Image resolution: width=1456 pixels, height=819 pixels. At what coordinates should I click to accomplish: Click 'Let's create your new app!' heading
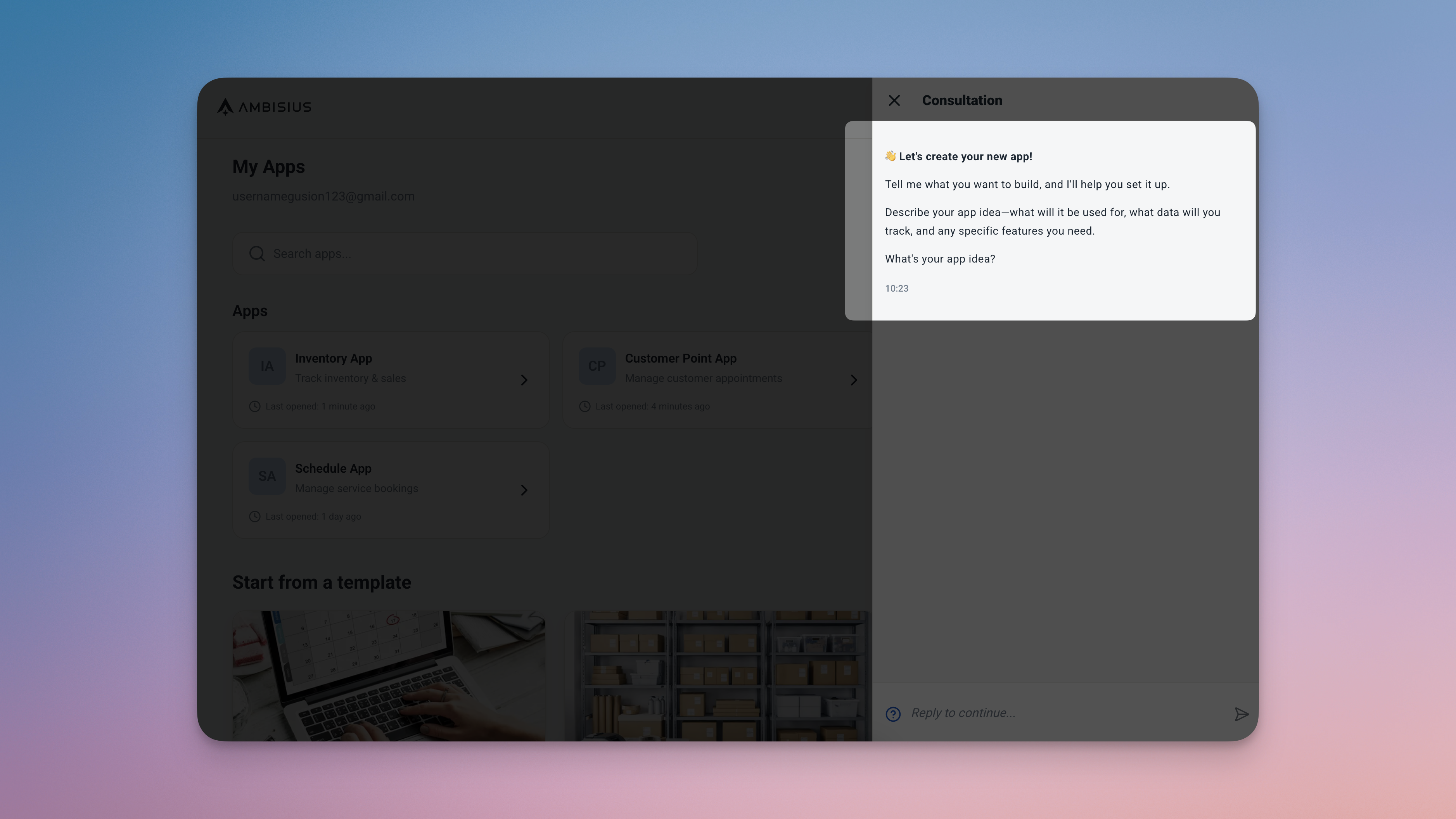(965, 157)
